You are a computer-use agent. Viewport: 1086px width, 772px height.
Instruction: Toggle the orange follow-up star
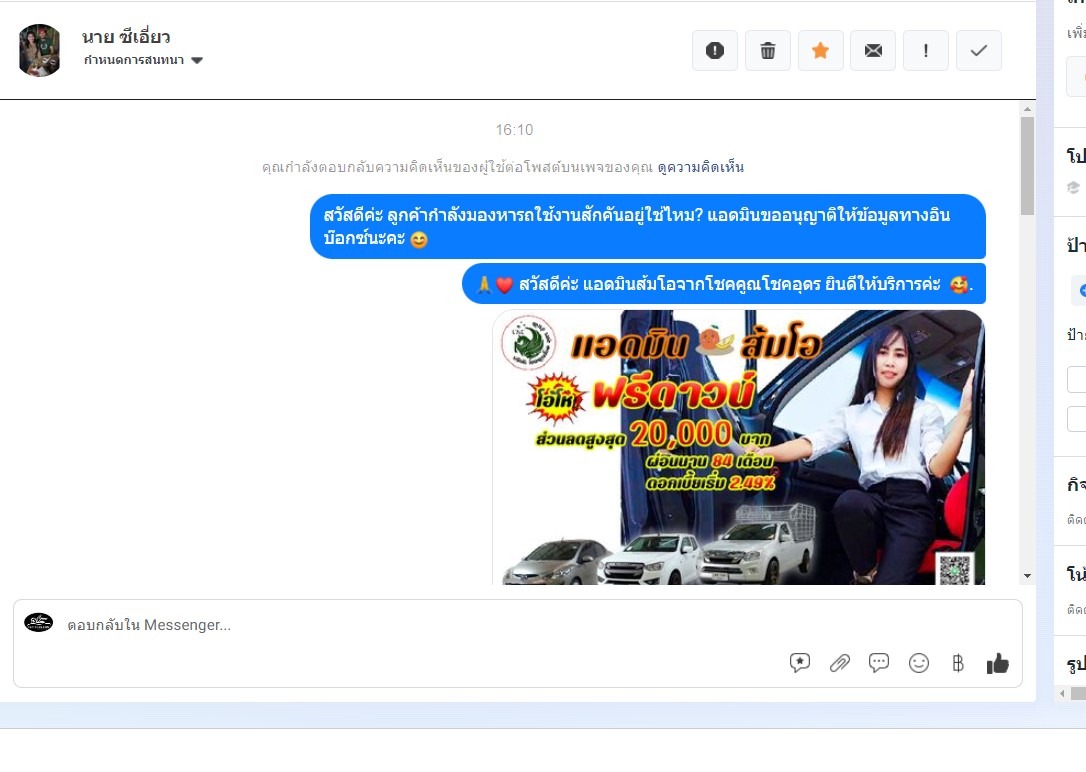coord(820,51)
